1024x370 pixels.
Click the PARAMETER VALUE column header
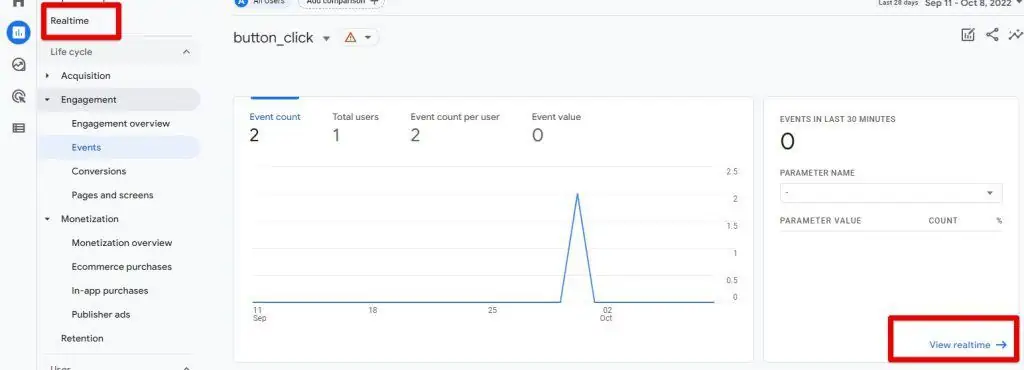pyautogui.click(x=820, y=221)
